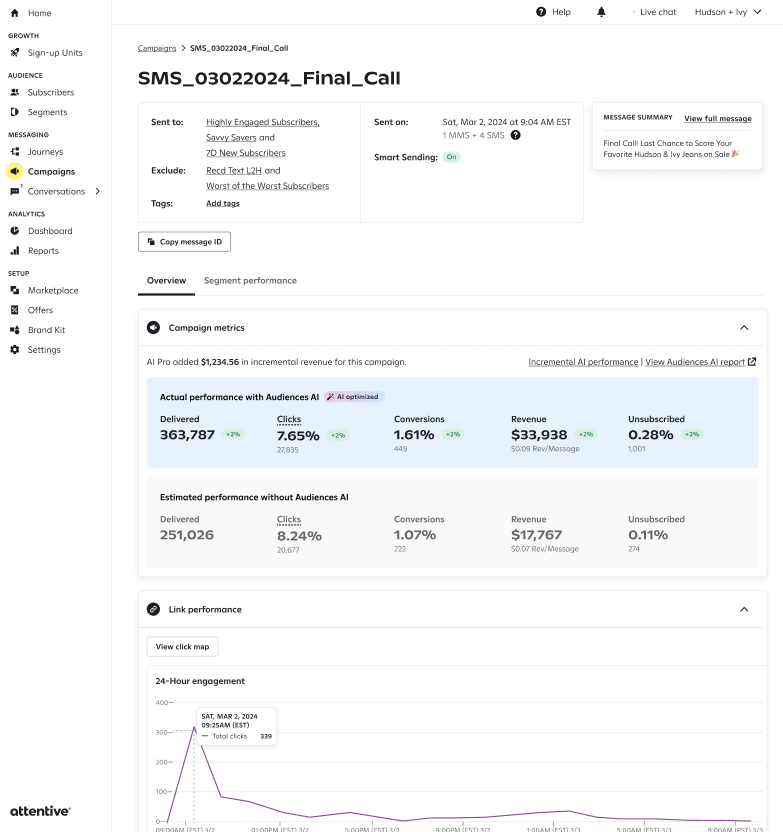This screenshot has height=832, width=783.
Task: Click the Marketplace icon in sidebar
Action: pos(15,290)
